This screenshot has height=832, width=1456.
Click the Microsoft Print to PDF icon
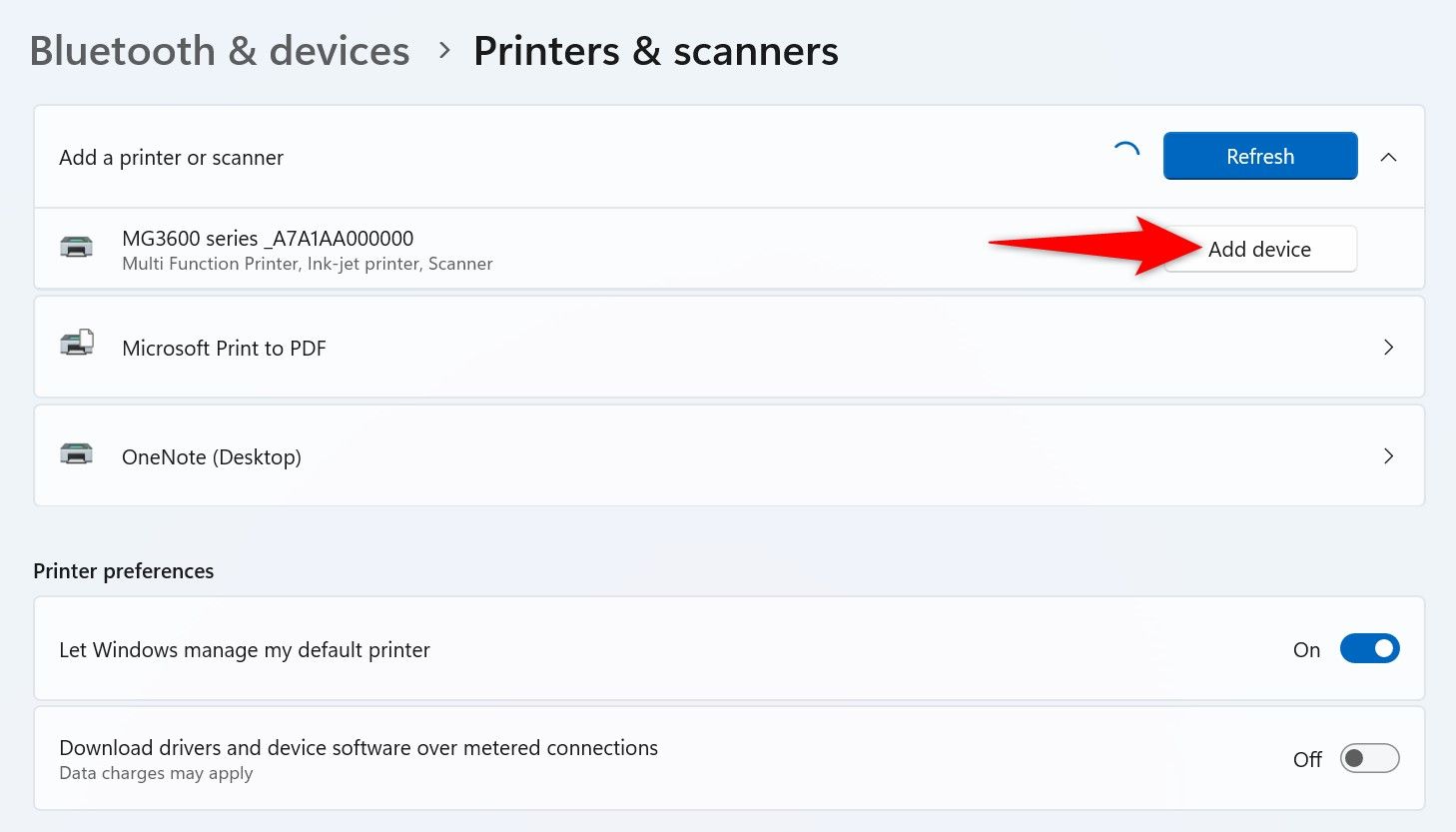click(x=77, y=345)
